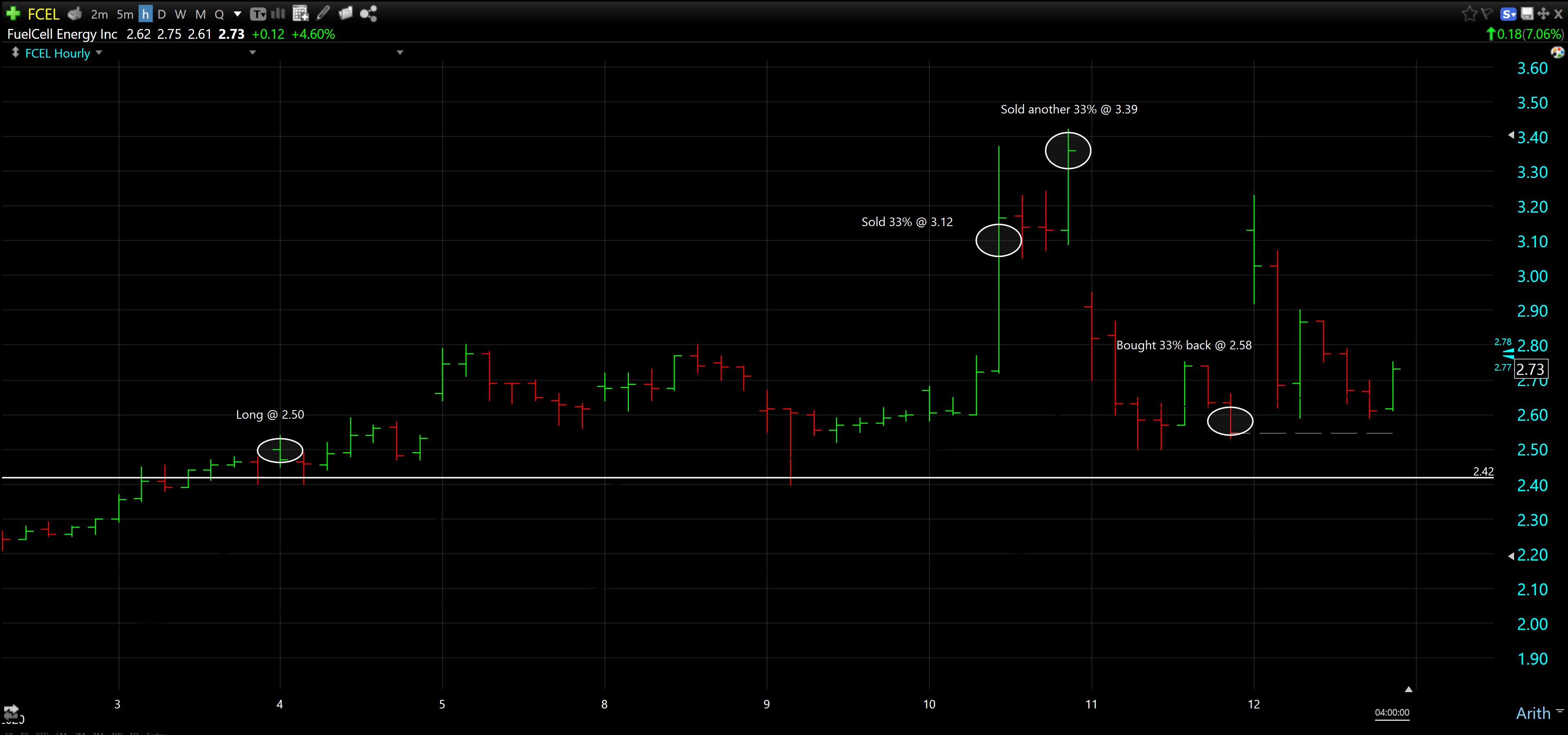Image resolution: width=1568 pixels, height=735 pixels.
Task: Click the 'Sold 33% @ 3.12' annotation
Action: point(907,222)
